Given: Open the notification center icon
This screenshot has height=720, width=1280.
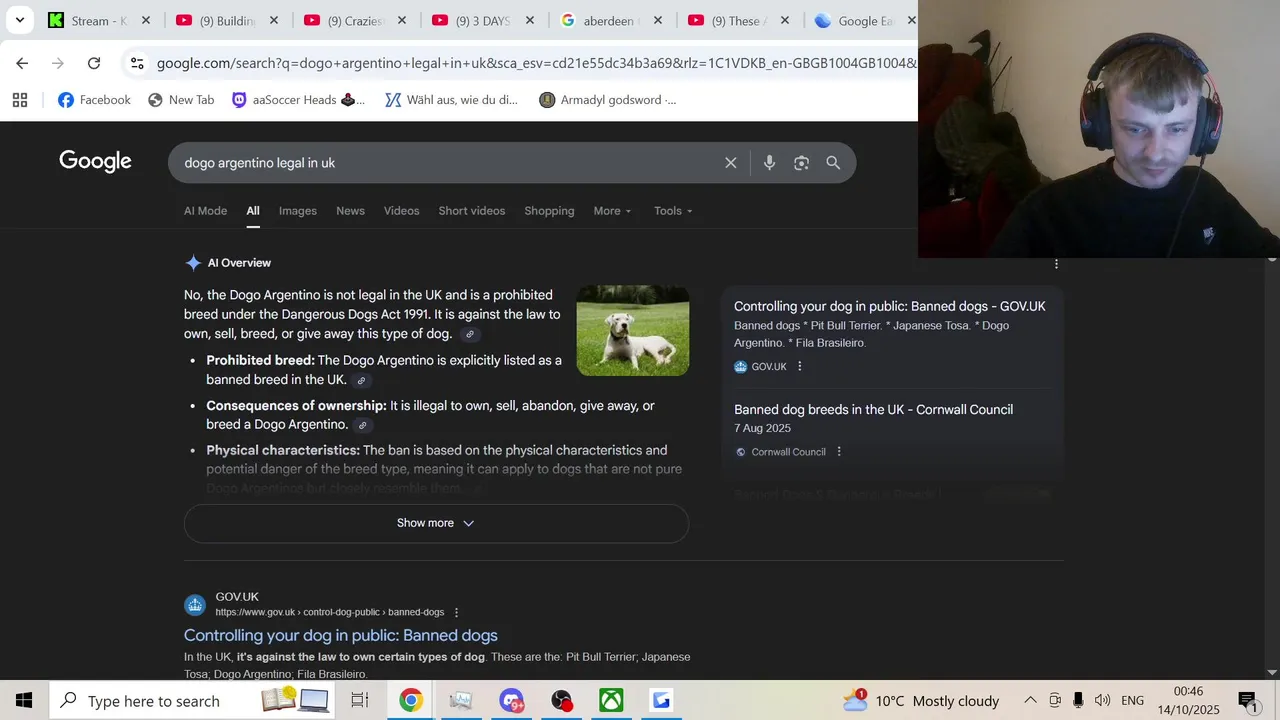Looking at the screenshot, I should 1247,700.
